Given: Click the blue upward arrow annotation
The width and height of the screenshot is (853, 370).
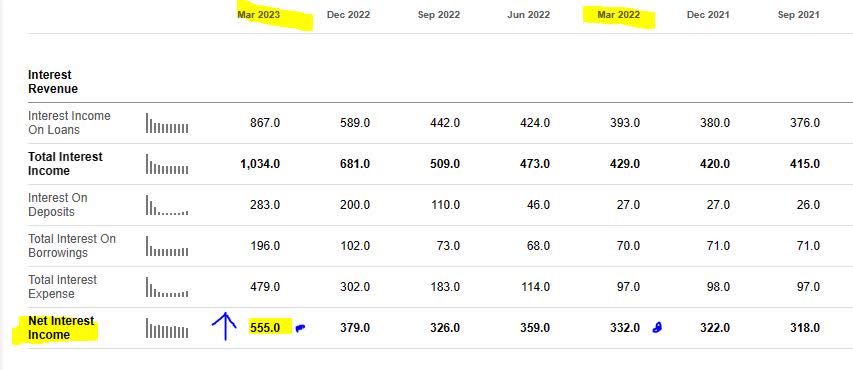Looking at the screenshot, I should [224, 326].
